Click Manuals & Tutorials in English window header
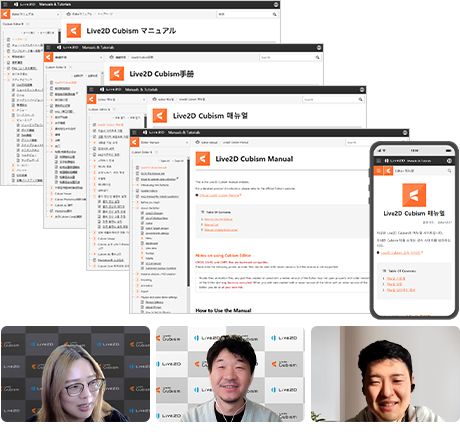 pyautogui.click(x=184, y=132)
